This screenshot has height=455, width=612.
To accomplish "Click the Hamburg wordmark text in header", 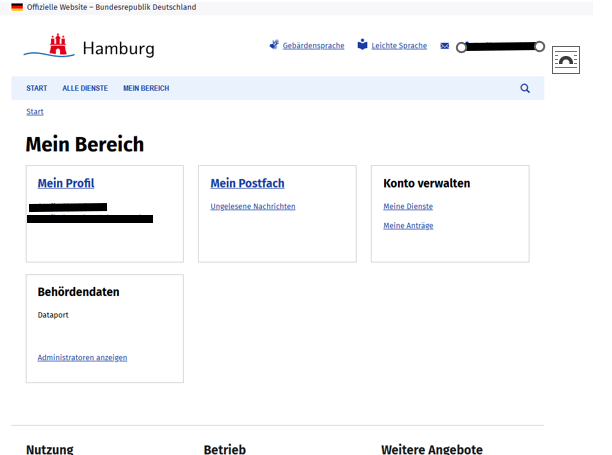I will (118, 49).
